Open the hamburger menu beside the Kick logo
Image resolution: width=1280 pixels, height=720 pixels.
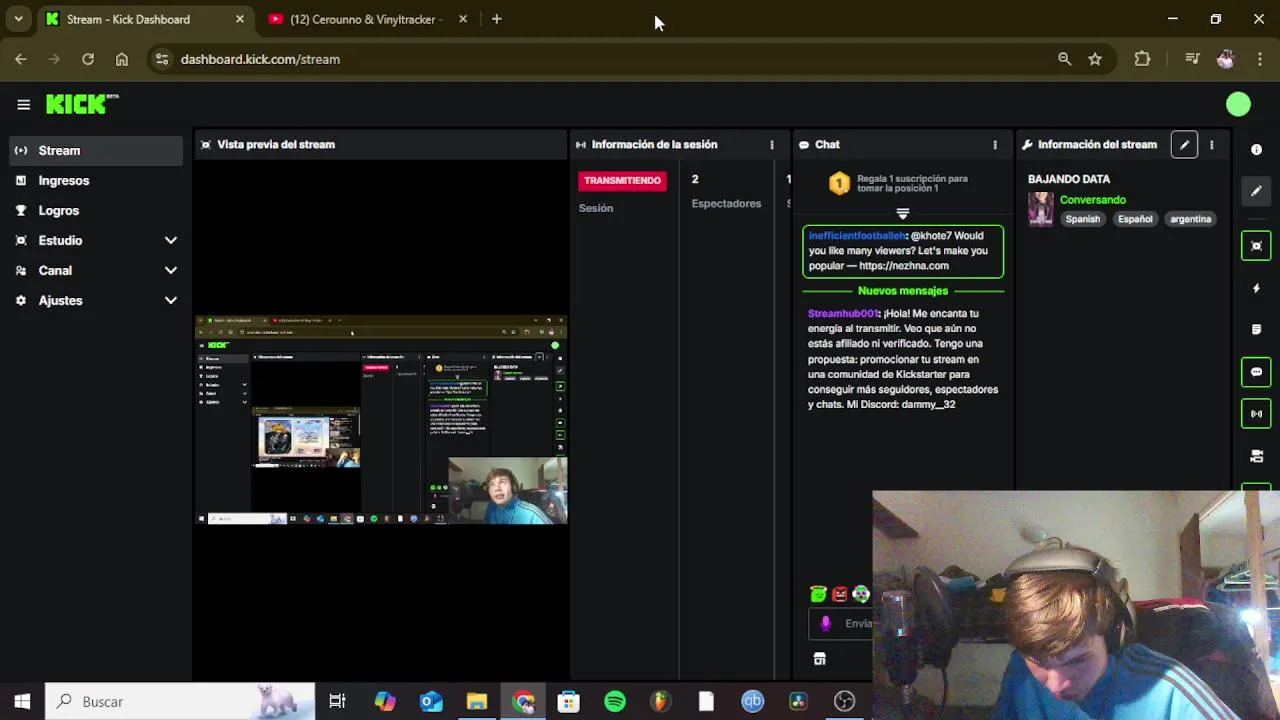23,104
